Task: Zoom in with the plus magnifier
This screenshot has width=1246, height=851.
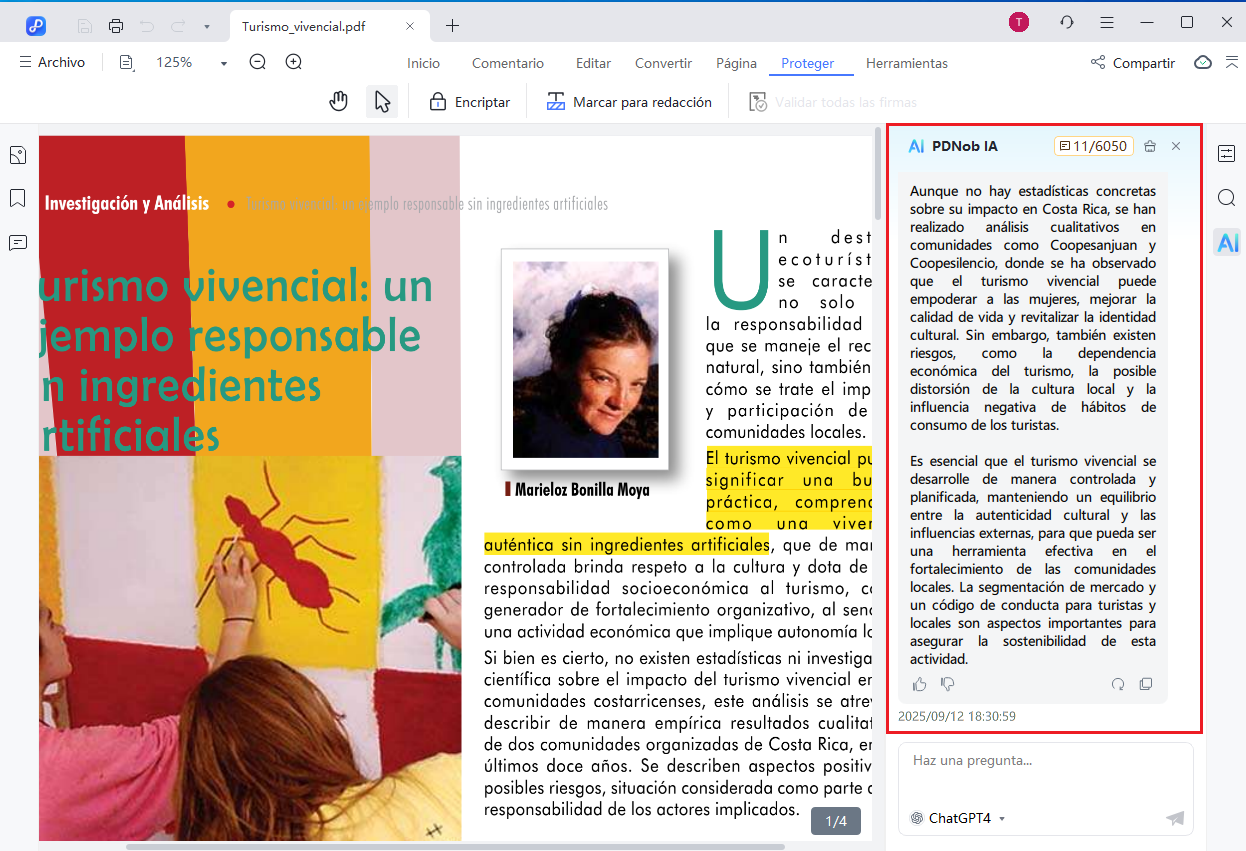Action: [x=293, y=62]
